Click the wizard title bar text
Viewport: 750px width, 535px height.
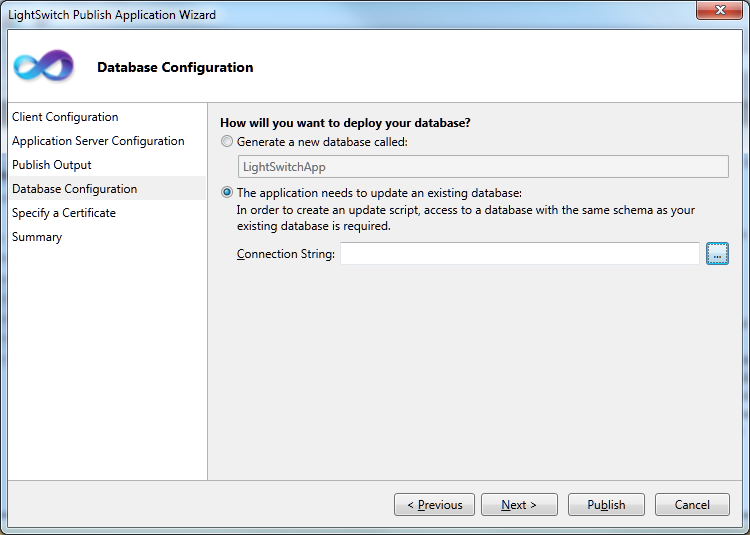click(112, 14)
